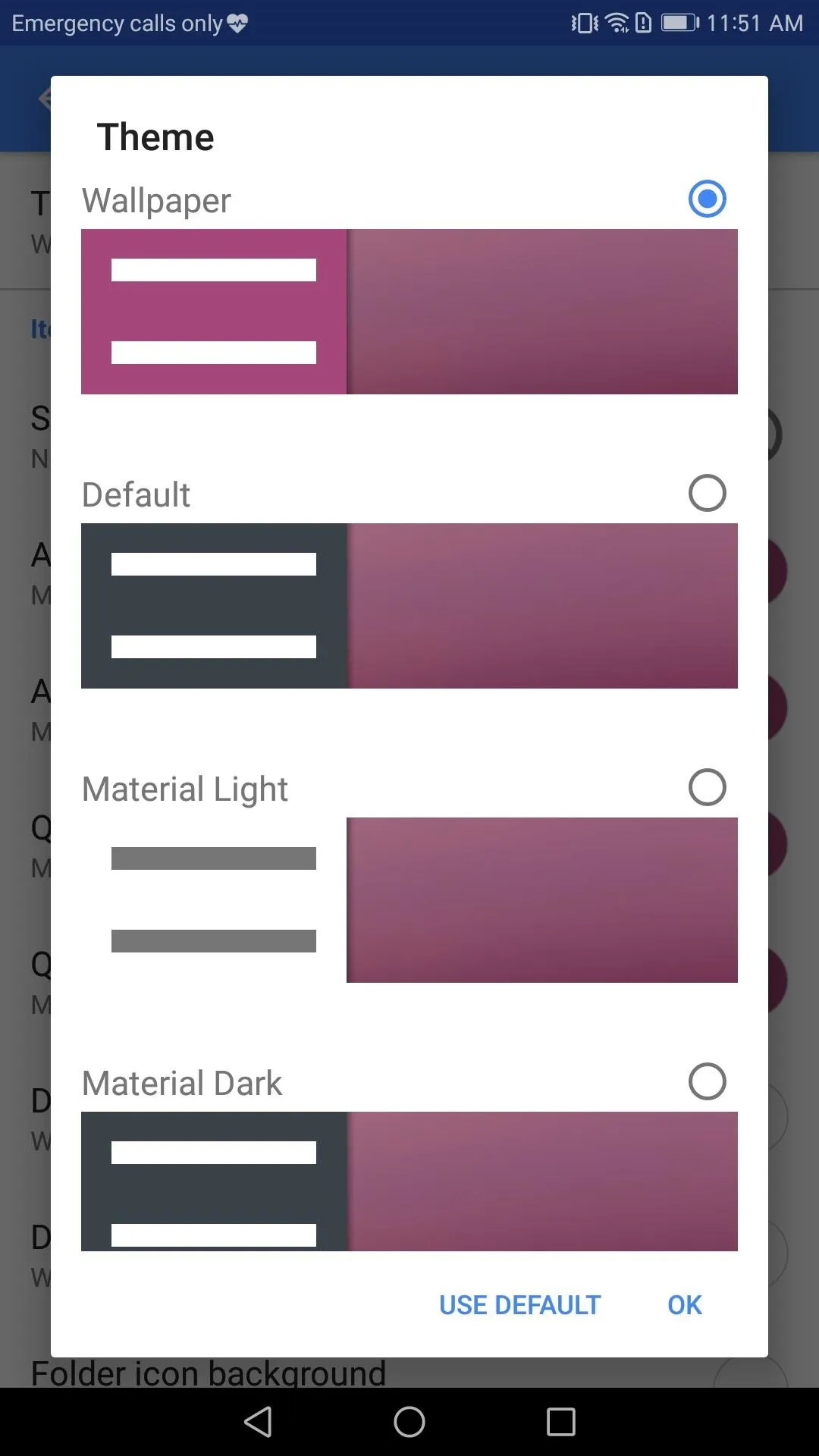Select the Default theme radio button
Screen dimensions: 819x1456
[x=707, y=493]
